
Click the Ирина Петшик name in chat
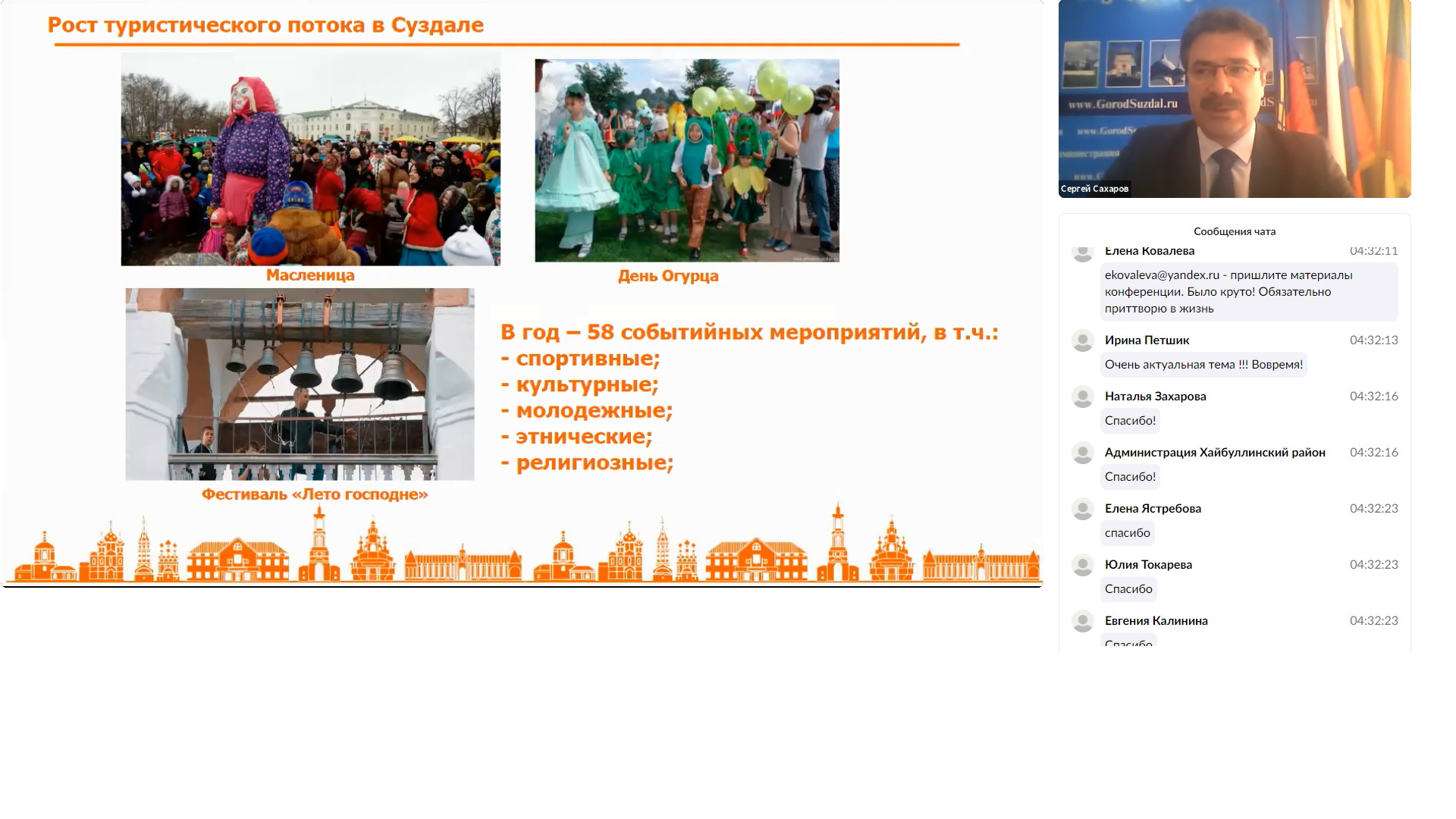click(x=1147, y=340)
